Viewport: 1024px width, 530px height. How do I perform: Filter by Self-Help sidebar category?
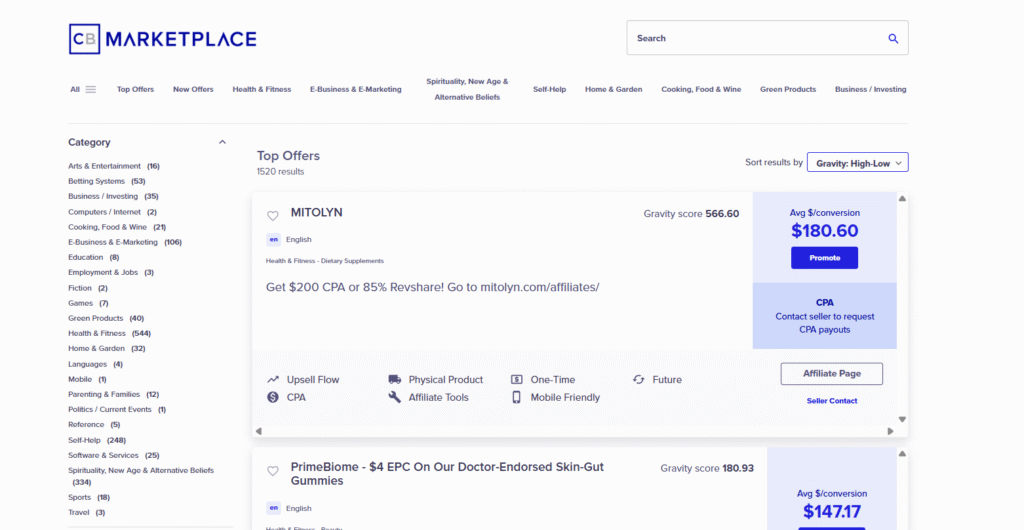(97, 440)
